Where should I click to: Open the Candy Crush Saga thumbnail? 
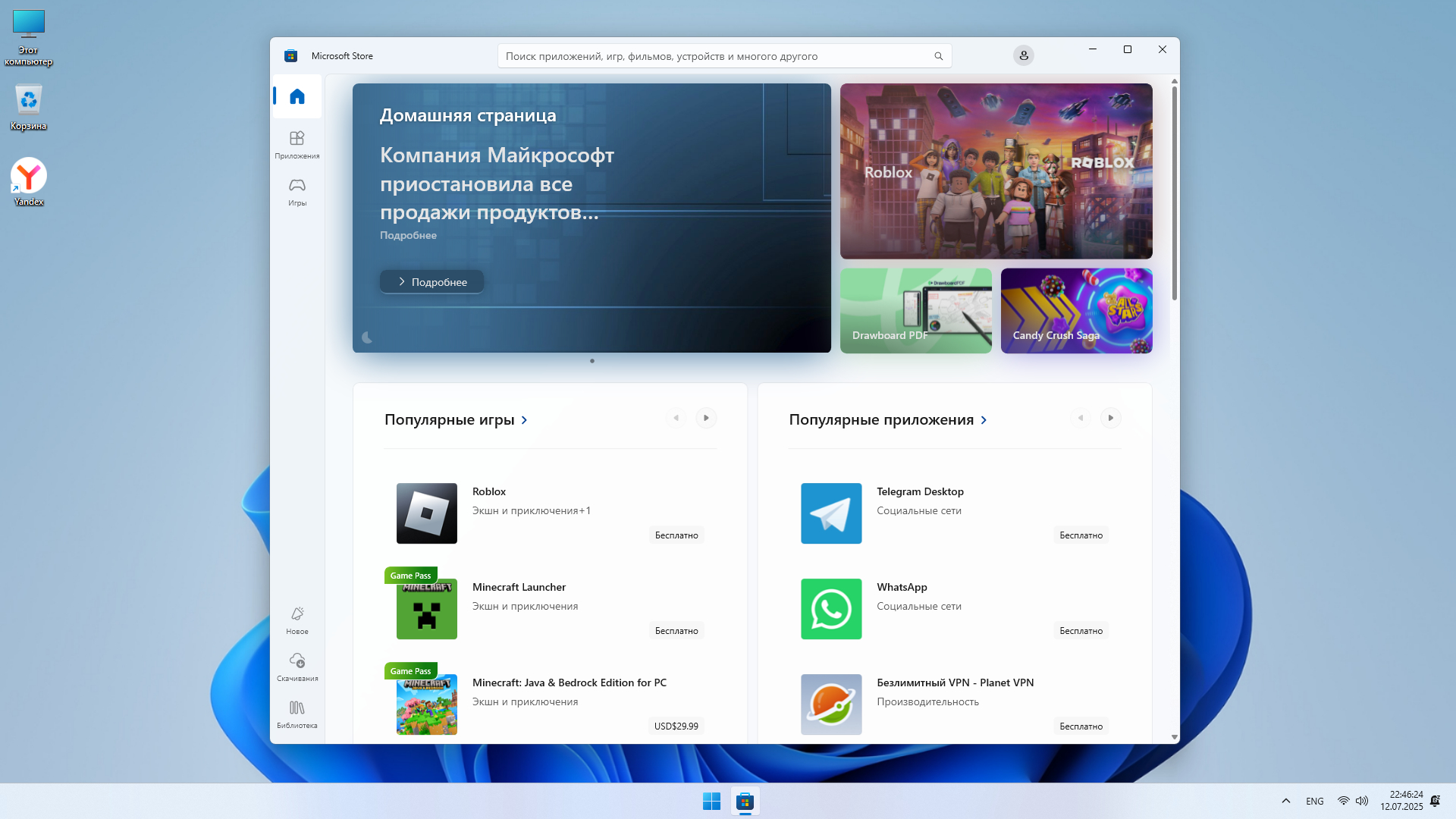1076,311
